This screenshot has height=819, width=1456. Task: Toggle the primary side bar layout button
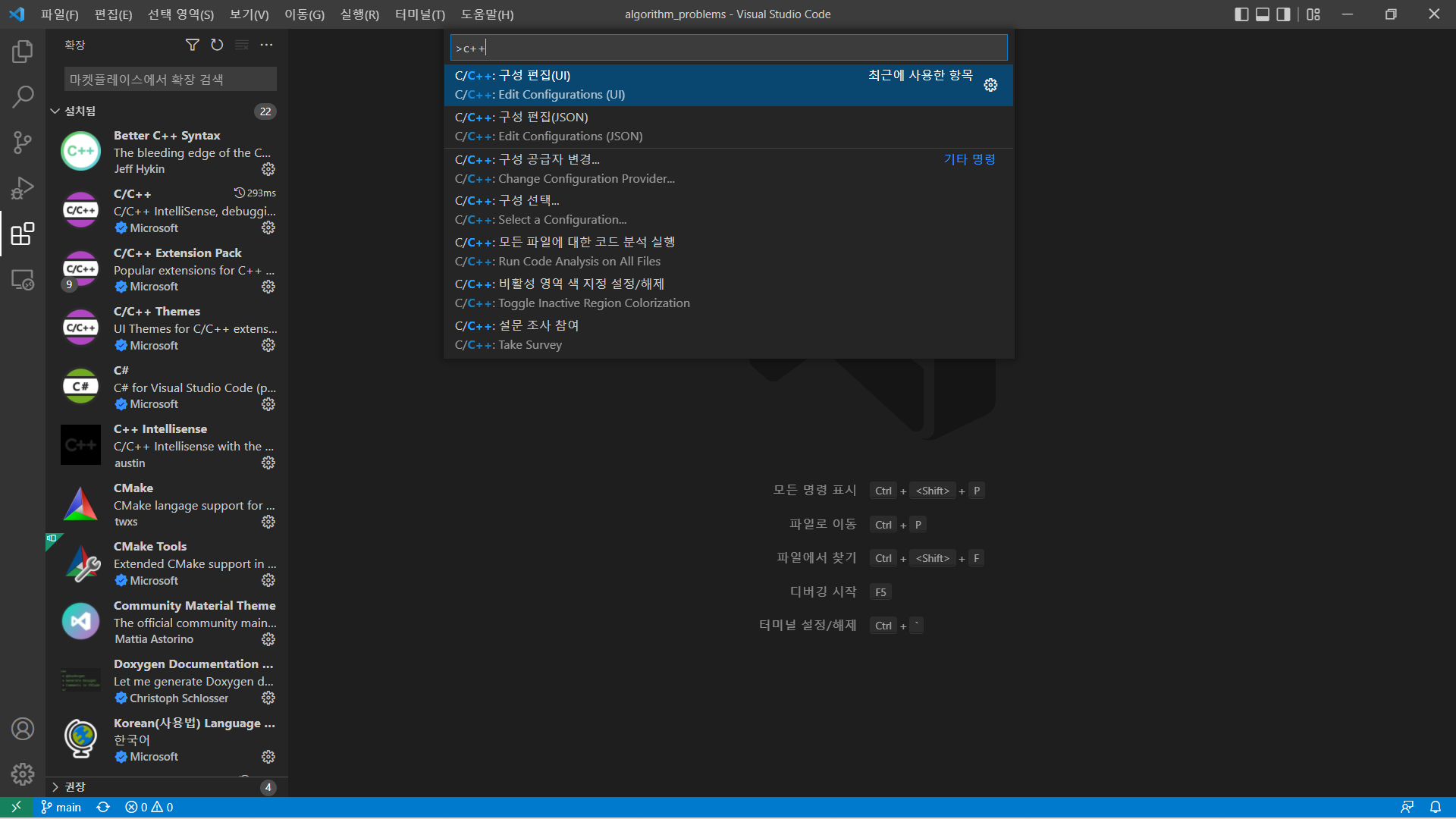click(x=1241, y=14)
